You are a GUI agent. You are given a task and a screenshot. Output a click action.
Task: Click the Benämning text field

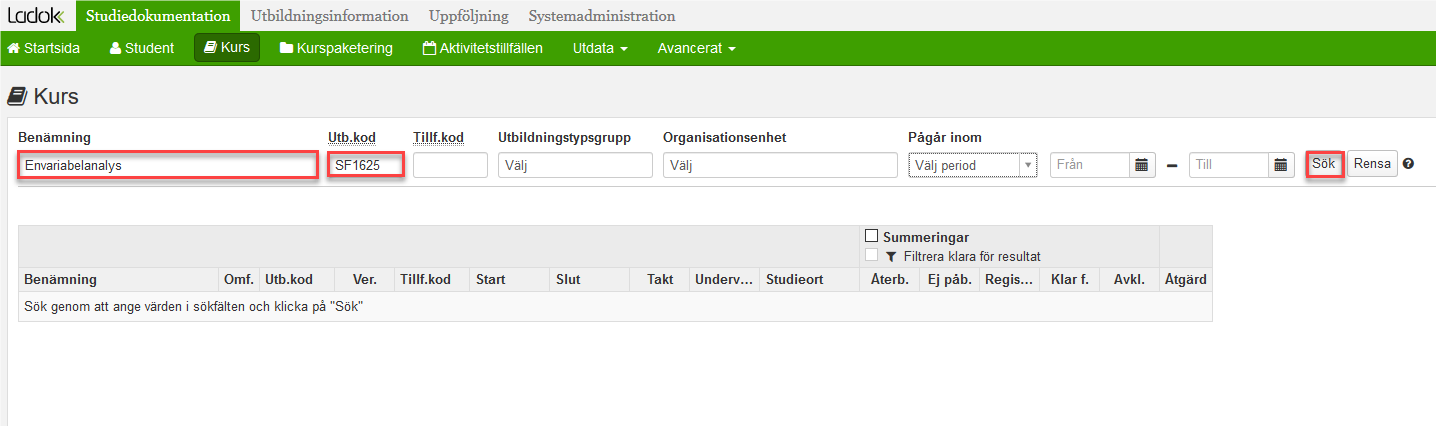click(x=167, y=165)
